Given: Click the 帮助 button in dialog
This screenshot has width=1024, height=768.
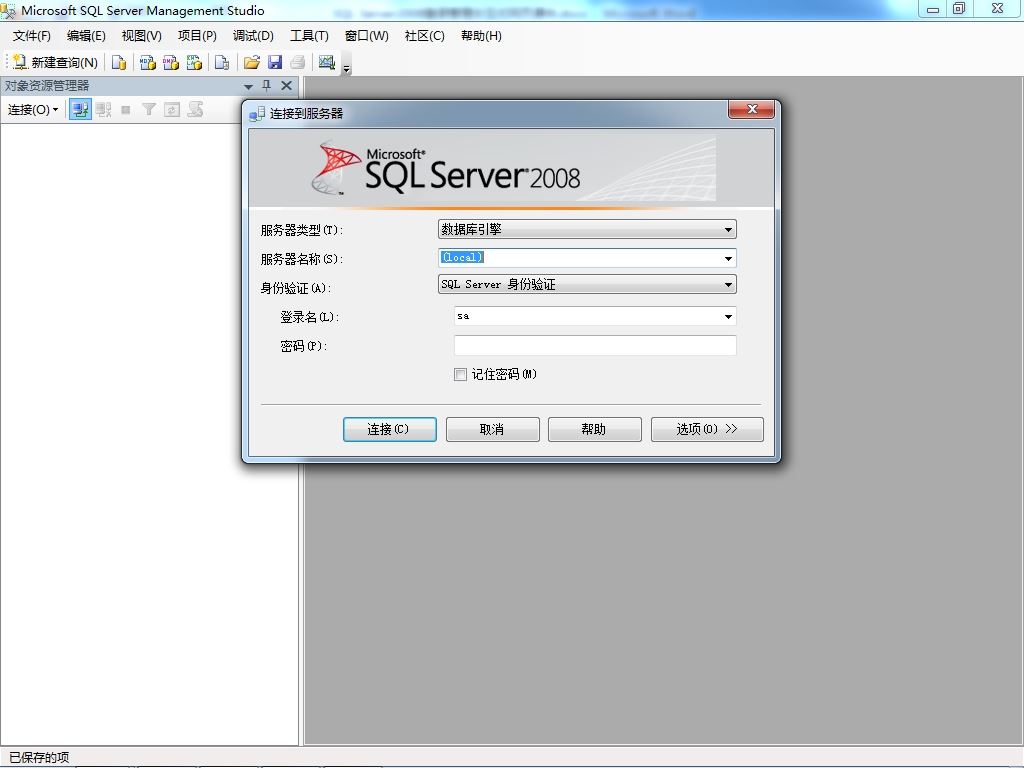Looking at the screenshot, I should pyautogui.click(x=594, y=429).
